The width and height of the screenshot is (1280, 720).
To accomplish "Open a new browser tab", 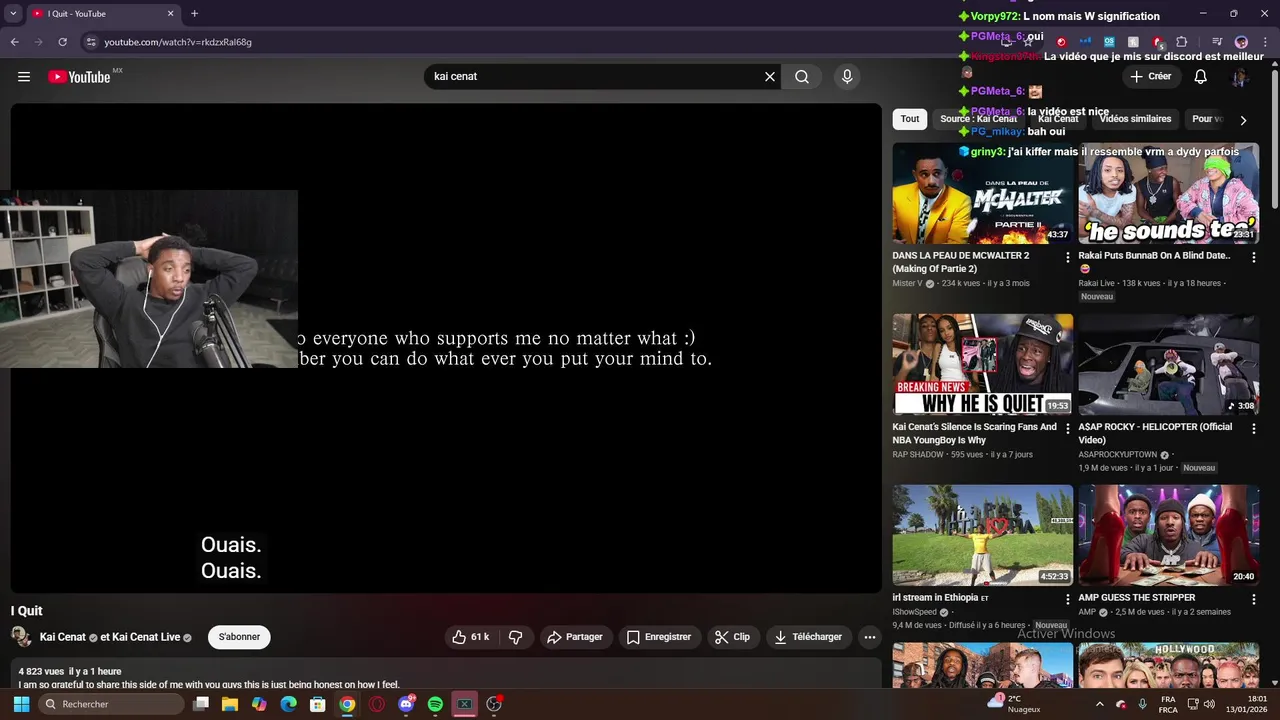I will pos(194,14).
